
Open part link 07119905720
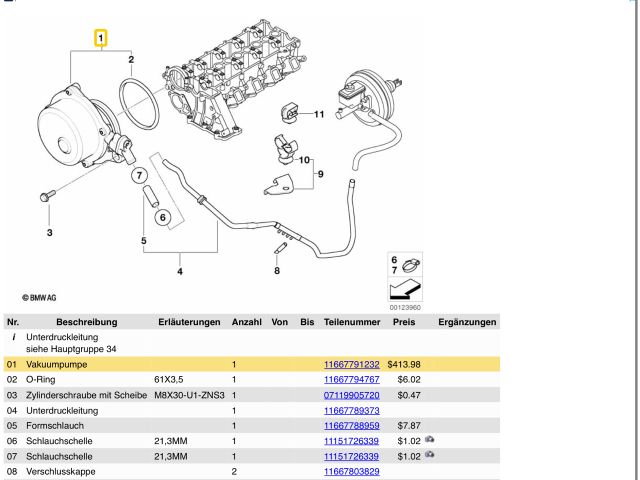pos(351,395)
